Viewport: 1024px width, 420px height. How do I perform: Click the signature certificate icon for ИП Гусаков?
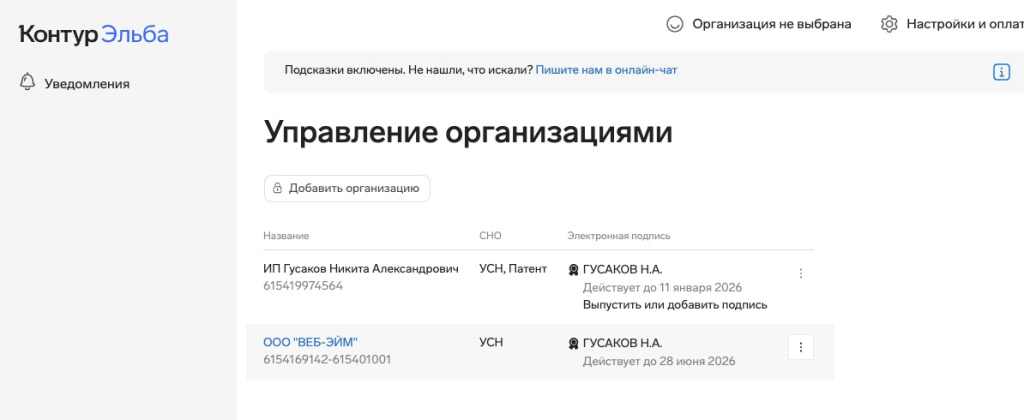pos(573,270)
